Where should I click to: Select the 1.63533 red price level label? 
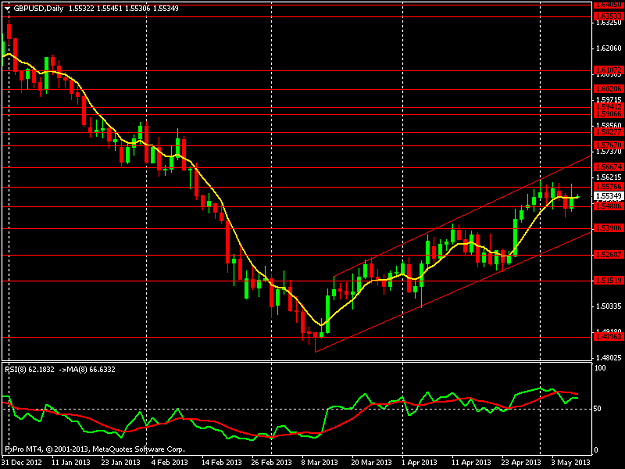tap(608, 16)
